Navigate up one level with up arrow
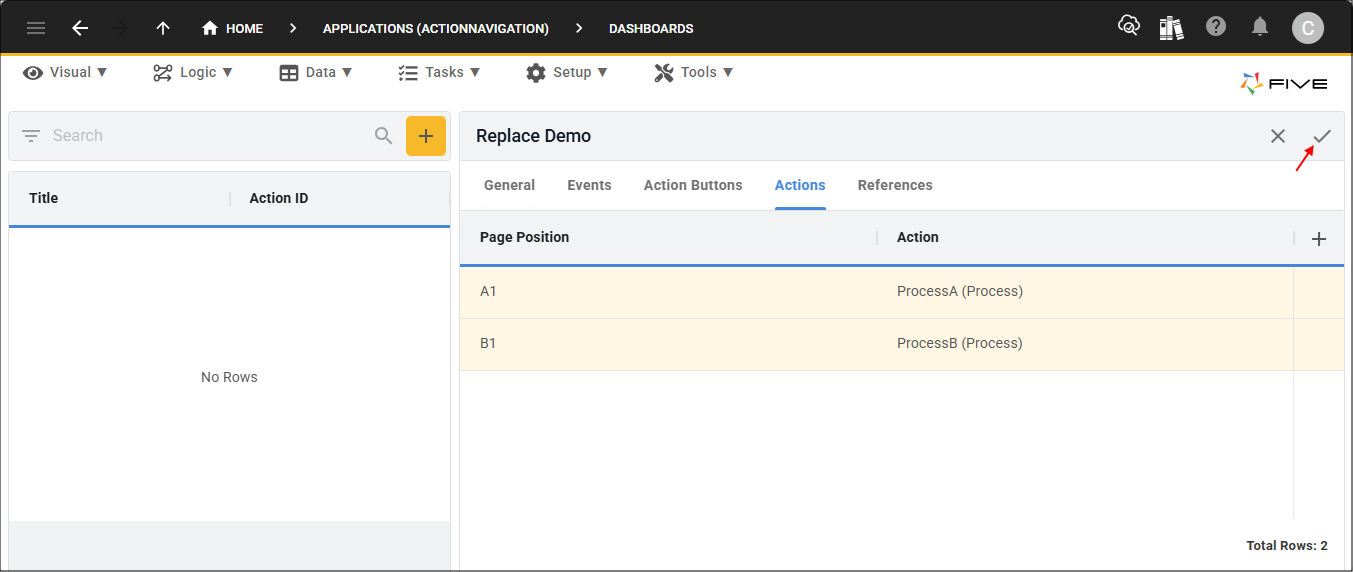This screenshot has width=1353, height=572. click(x=163, y=28)
